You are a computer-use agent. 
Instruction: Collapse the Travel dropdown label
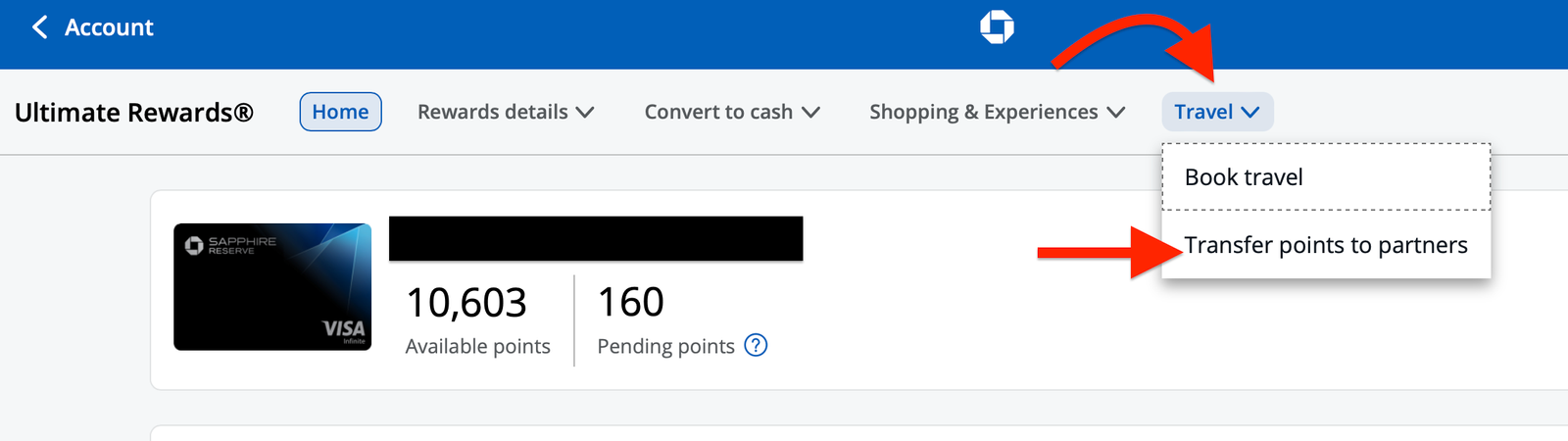(x=1203, y=113)
